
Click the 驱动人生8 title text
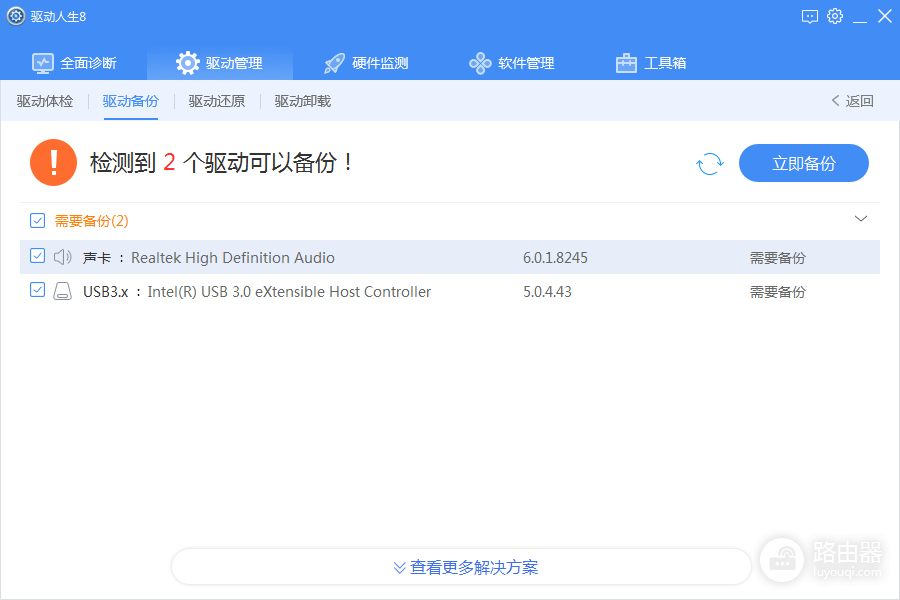click(59, 17)
